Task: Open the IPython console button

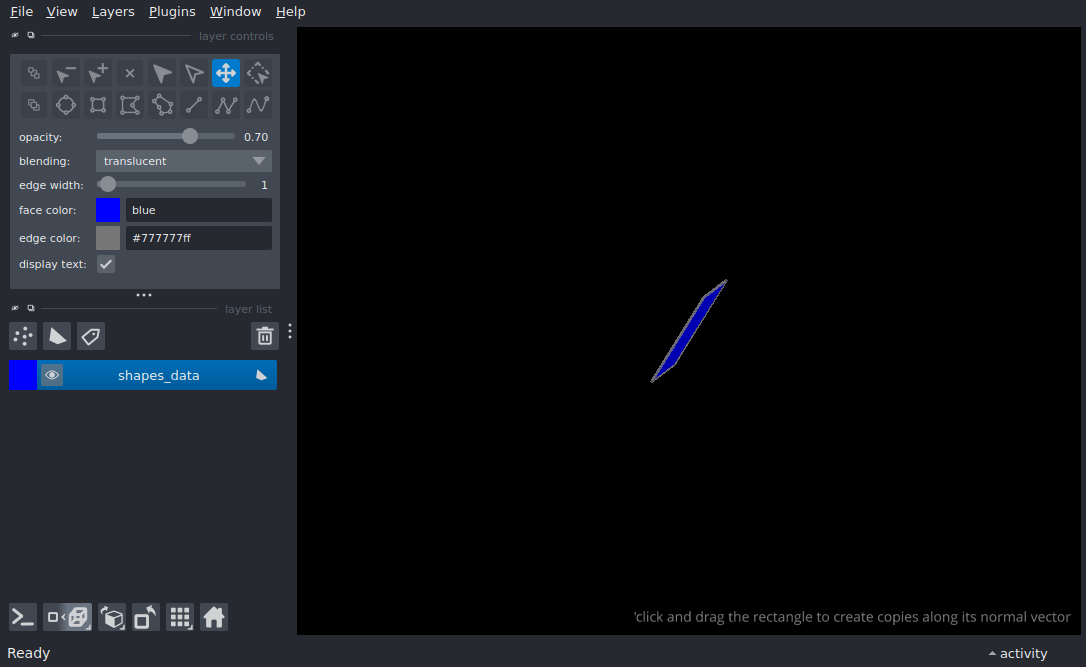Action: [x=23, y=617]
